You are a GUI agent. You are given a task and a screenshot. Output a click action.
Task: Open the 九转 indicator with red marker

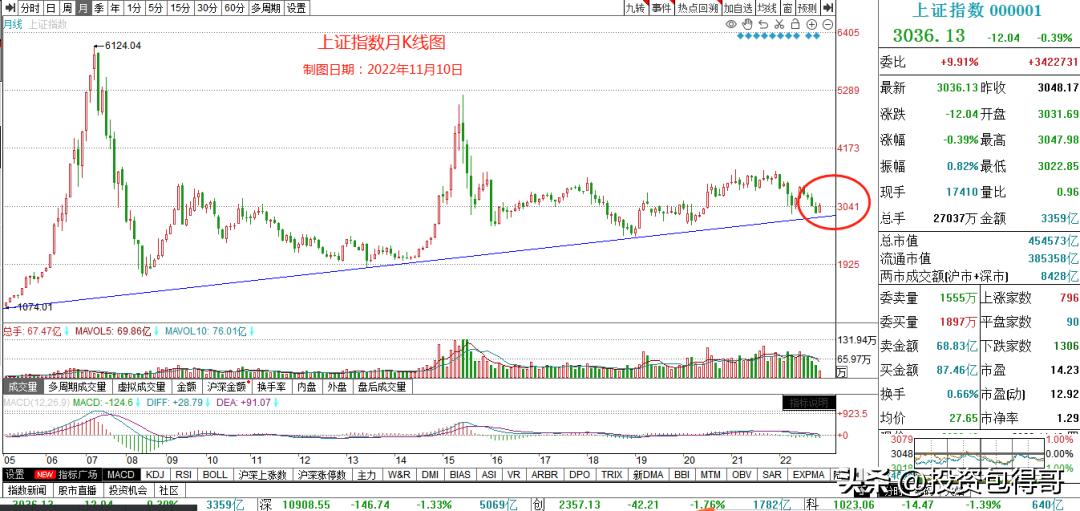tap(636, 8)
